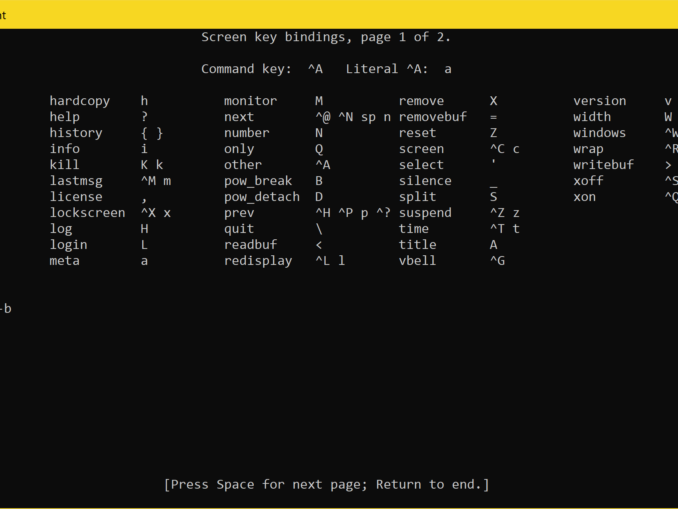Click the "lockscreen" command entry
Viewport: 678px width, 509px height.
pyautogui.click(x=87, y=213)
